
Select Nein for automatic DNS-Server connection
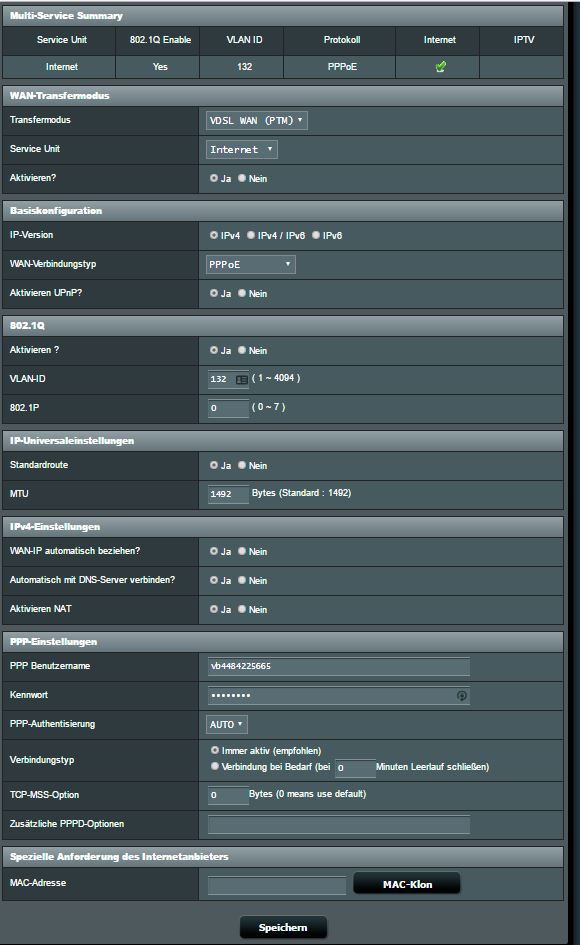point(242,580)
